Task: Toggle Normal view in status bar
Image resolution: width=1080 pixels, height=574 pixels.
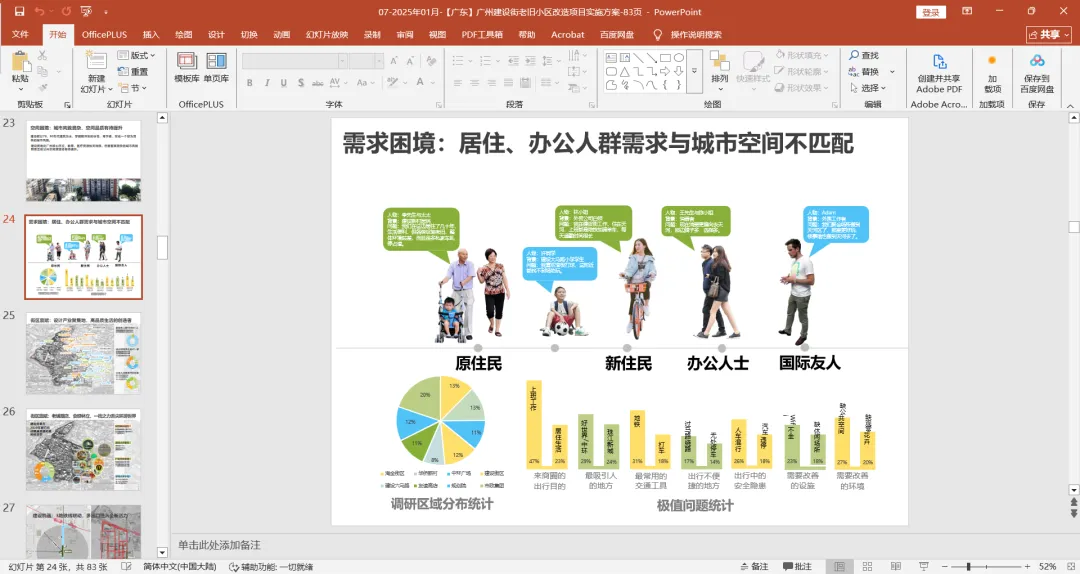Action: [840, 566]
